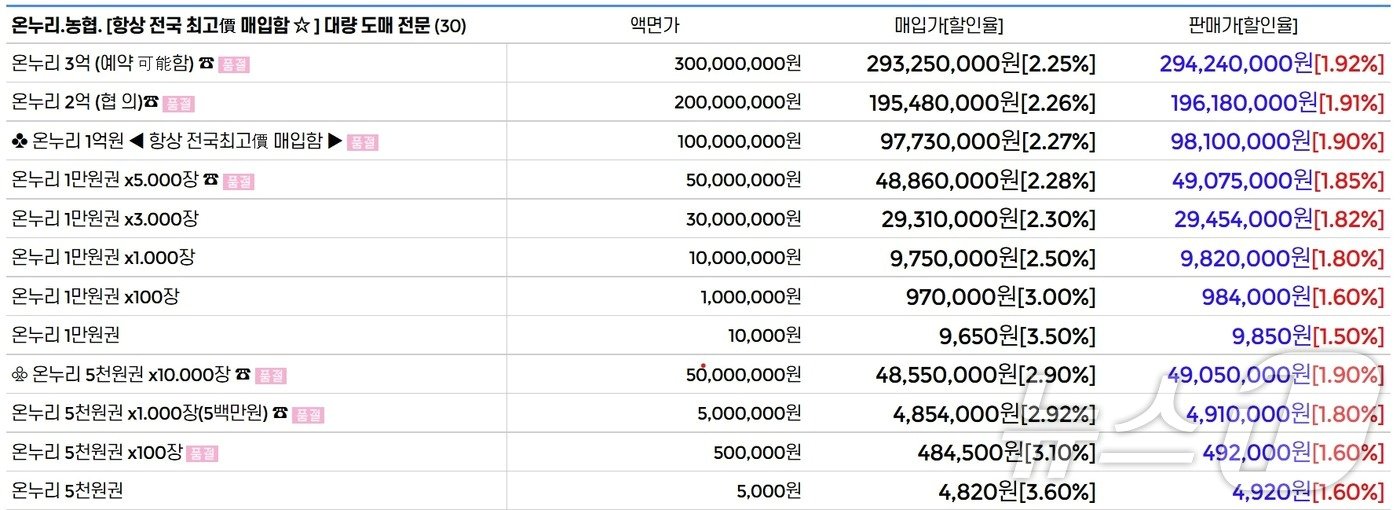Click selling price 4,910,000원[1.80%]
1400x510 pixels.
(1285, 414)
